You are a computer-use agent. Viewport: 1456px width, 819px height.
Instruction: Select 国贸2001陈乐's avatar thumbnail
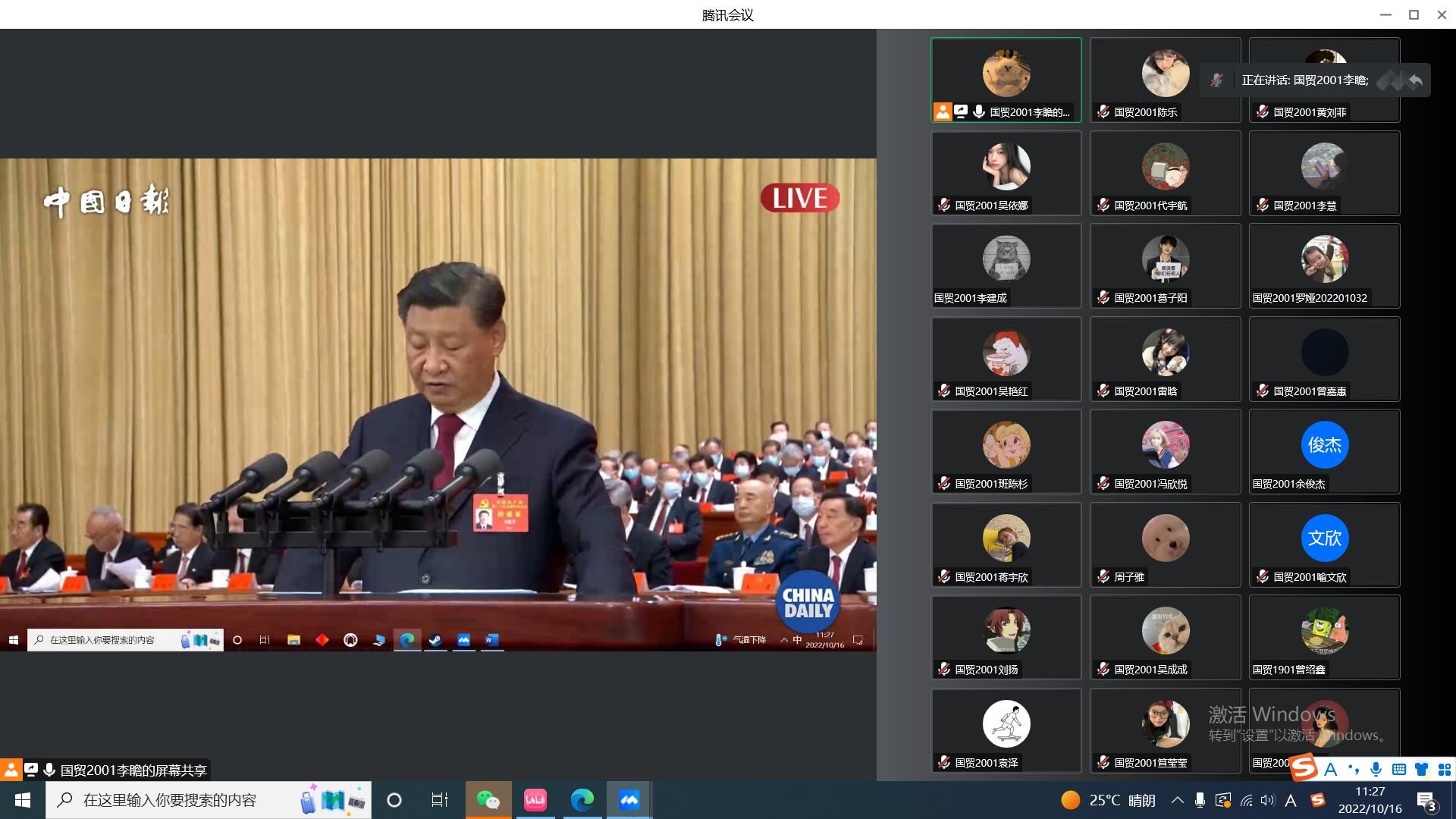[1166, 74]
